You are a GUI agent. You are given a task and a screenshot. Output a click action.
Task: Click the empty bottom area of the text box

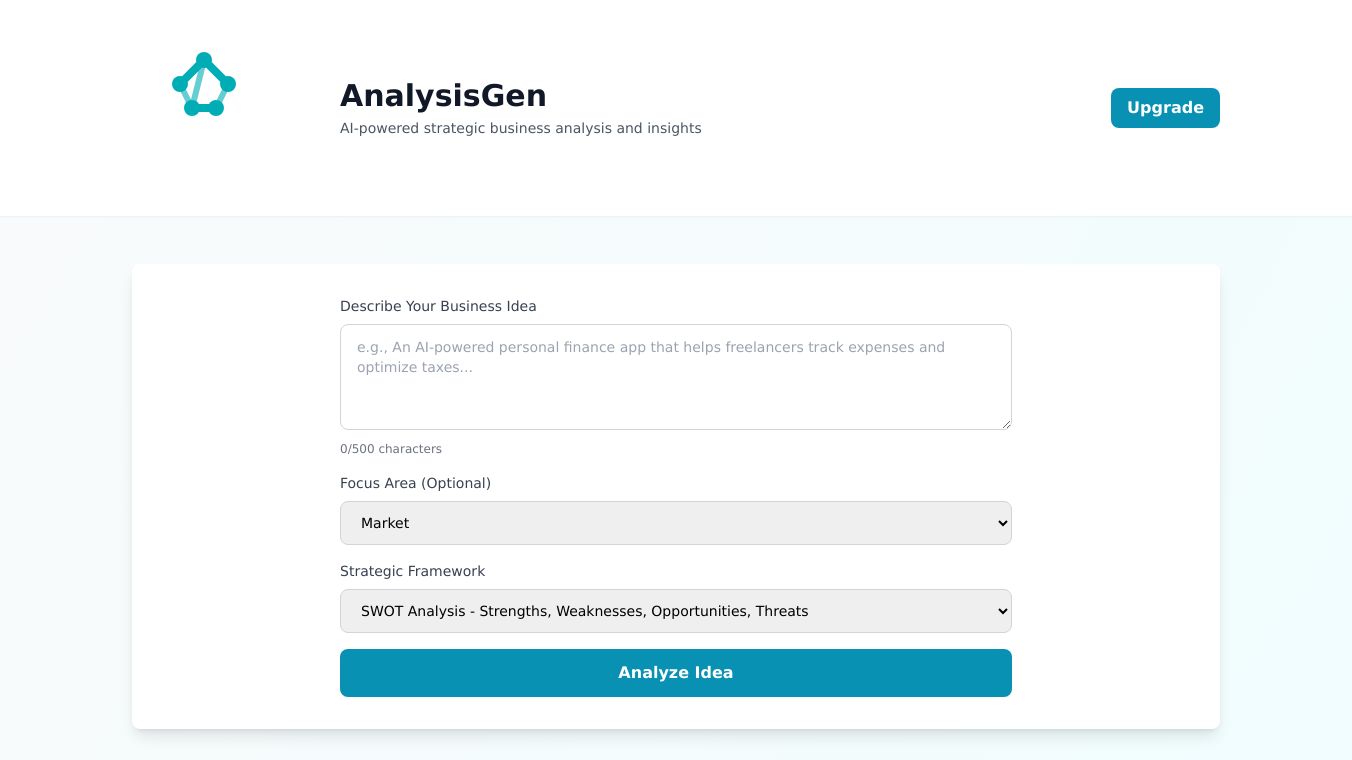coord(675,408)
